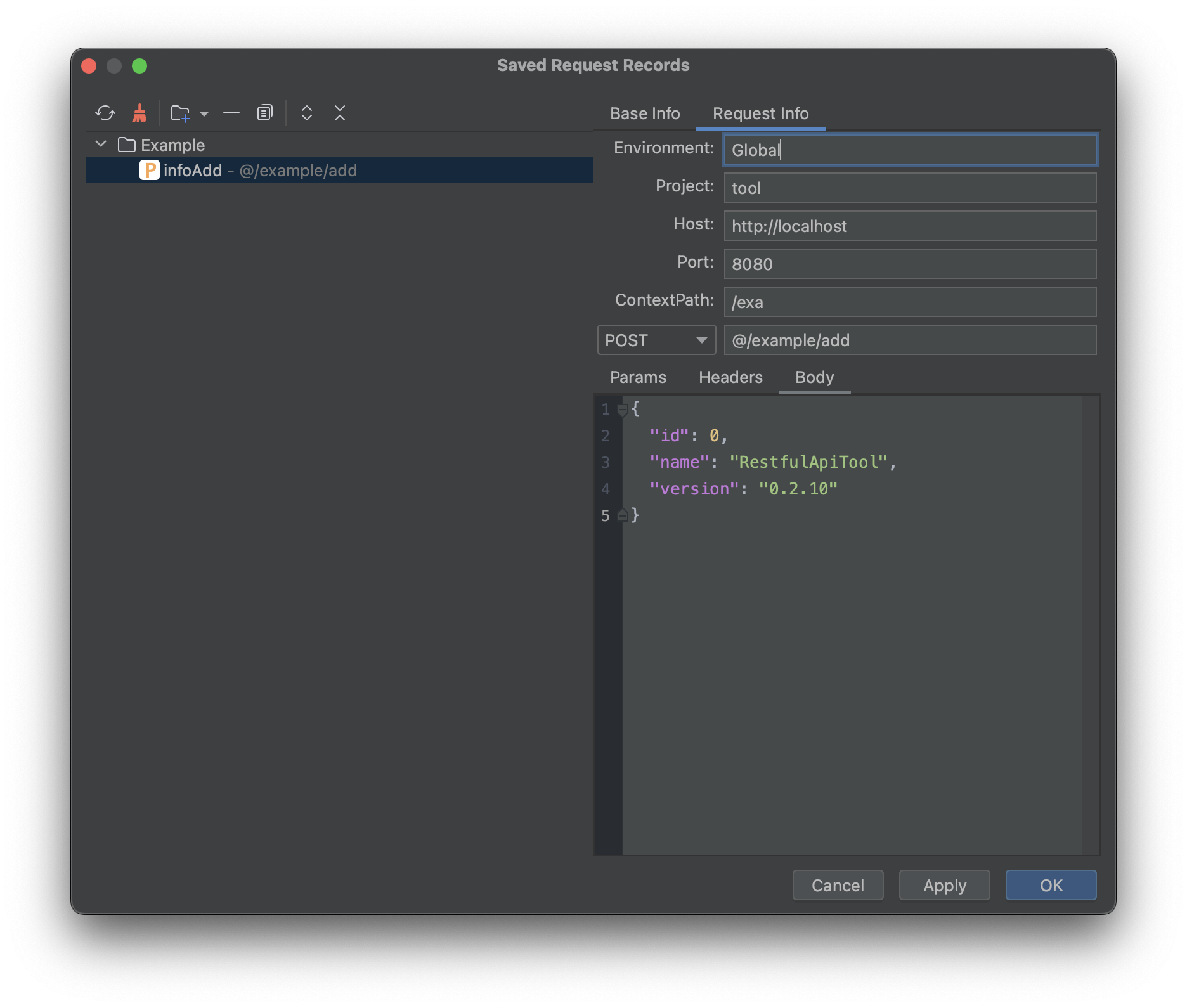This screenshot has height=1008, width=1187.
Task: Remove the selected request record
Action: 231,112
